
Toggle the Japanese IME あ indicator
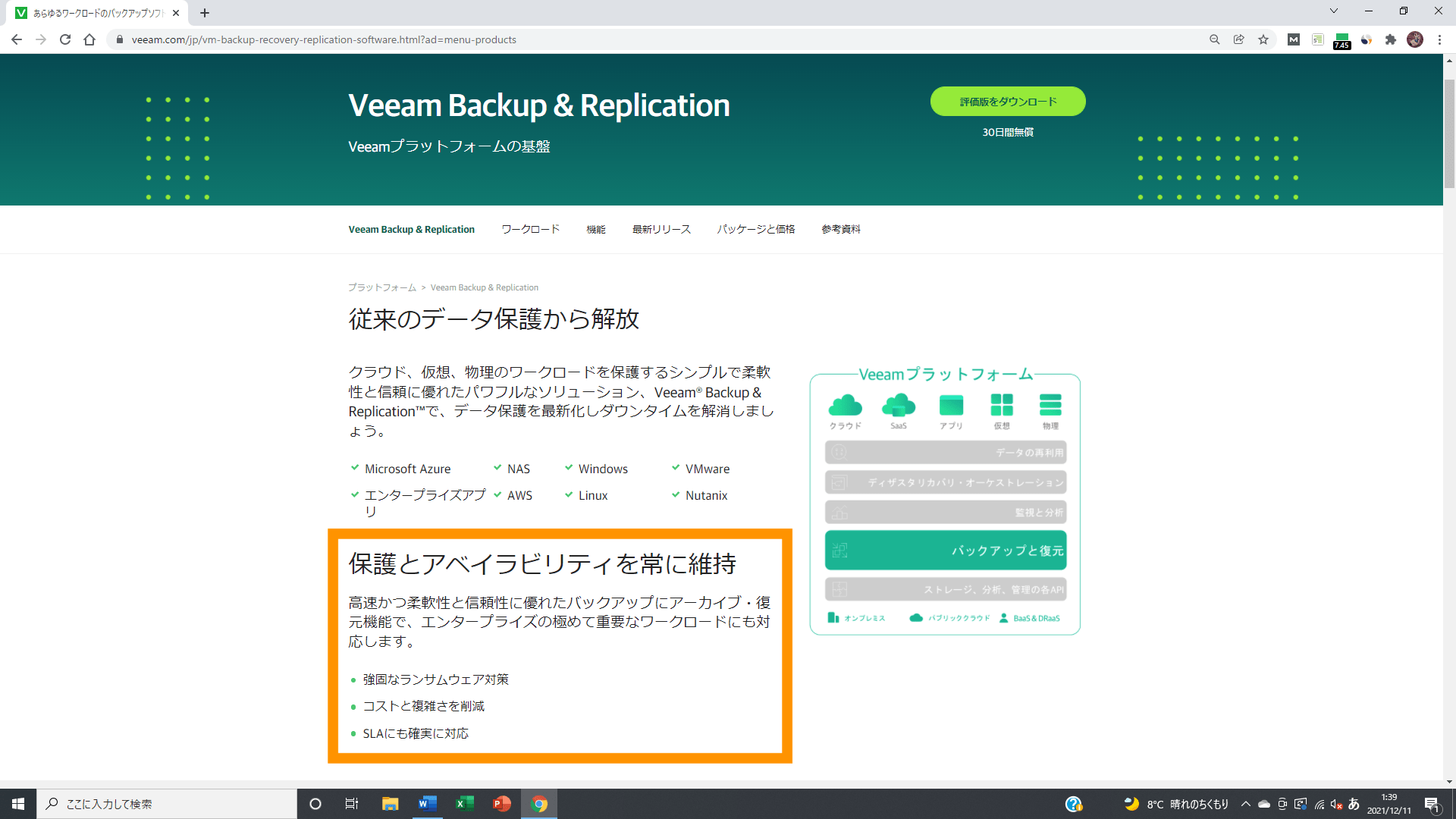click(1354, 804)
